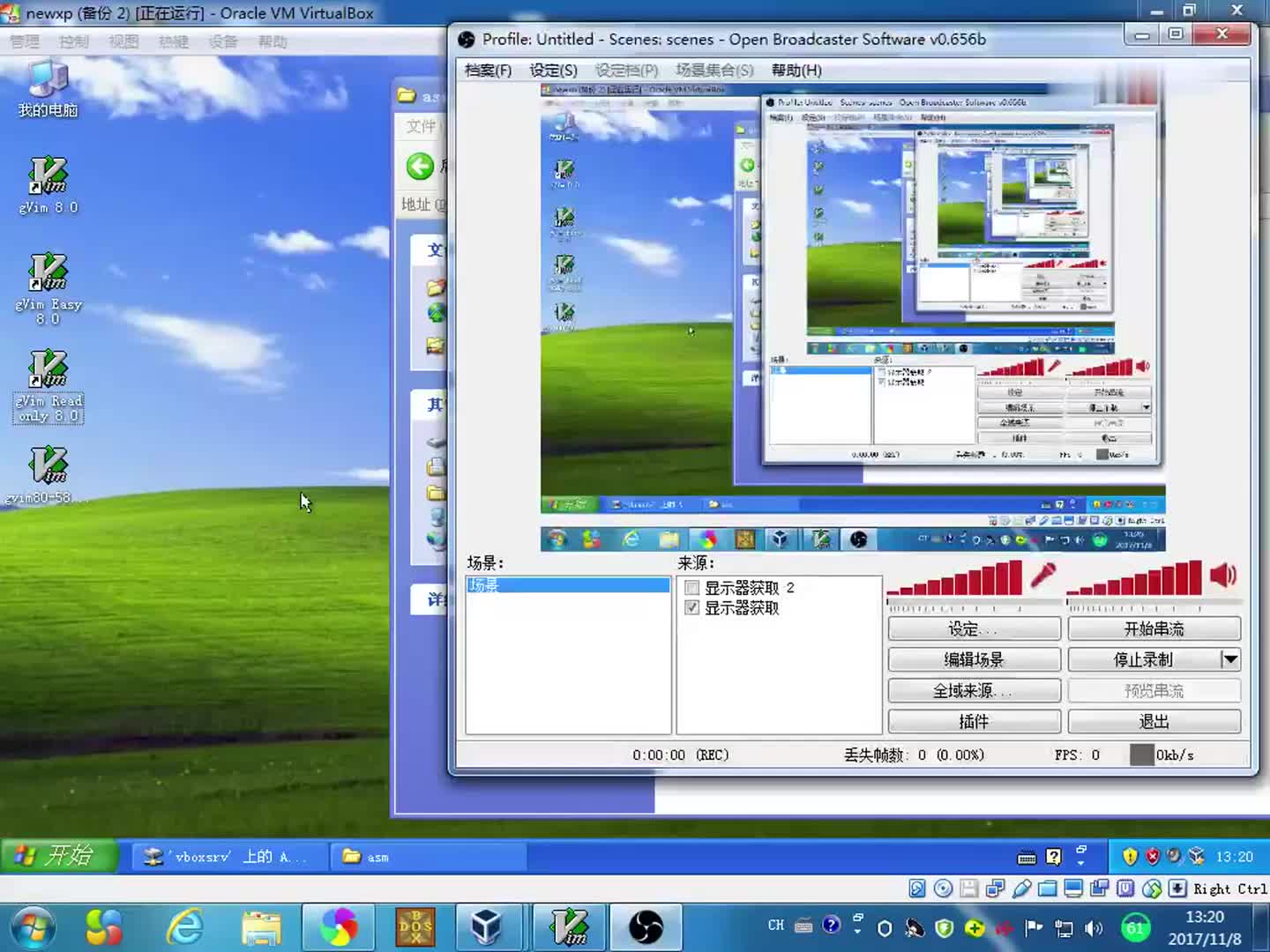Mute the microphone in OBS
This screenshot has height=952, width=1270.
(1043, 576)
